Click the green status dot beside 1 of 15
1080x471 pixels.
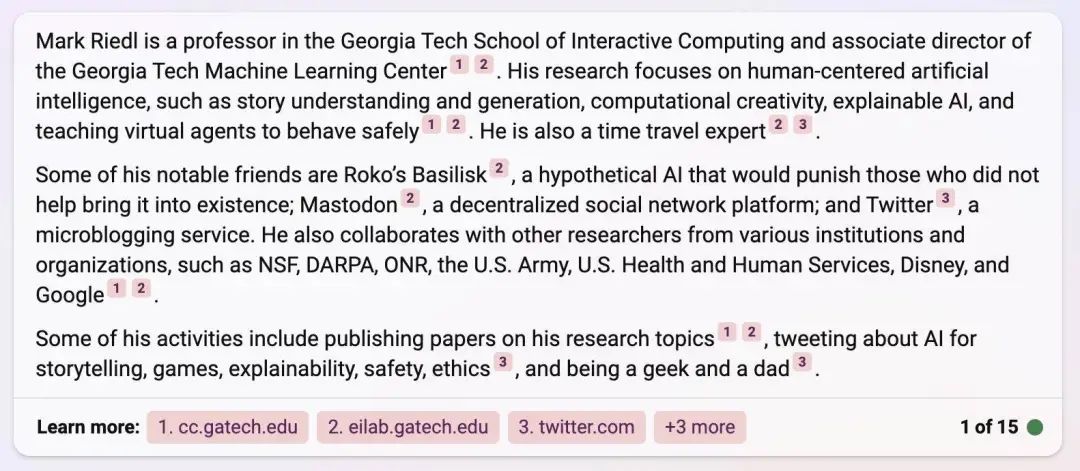1035,428
